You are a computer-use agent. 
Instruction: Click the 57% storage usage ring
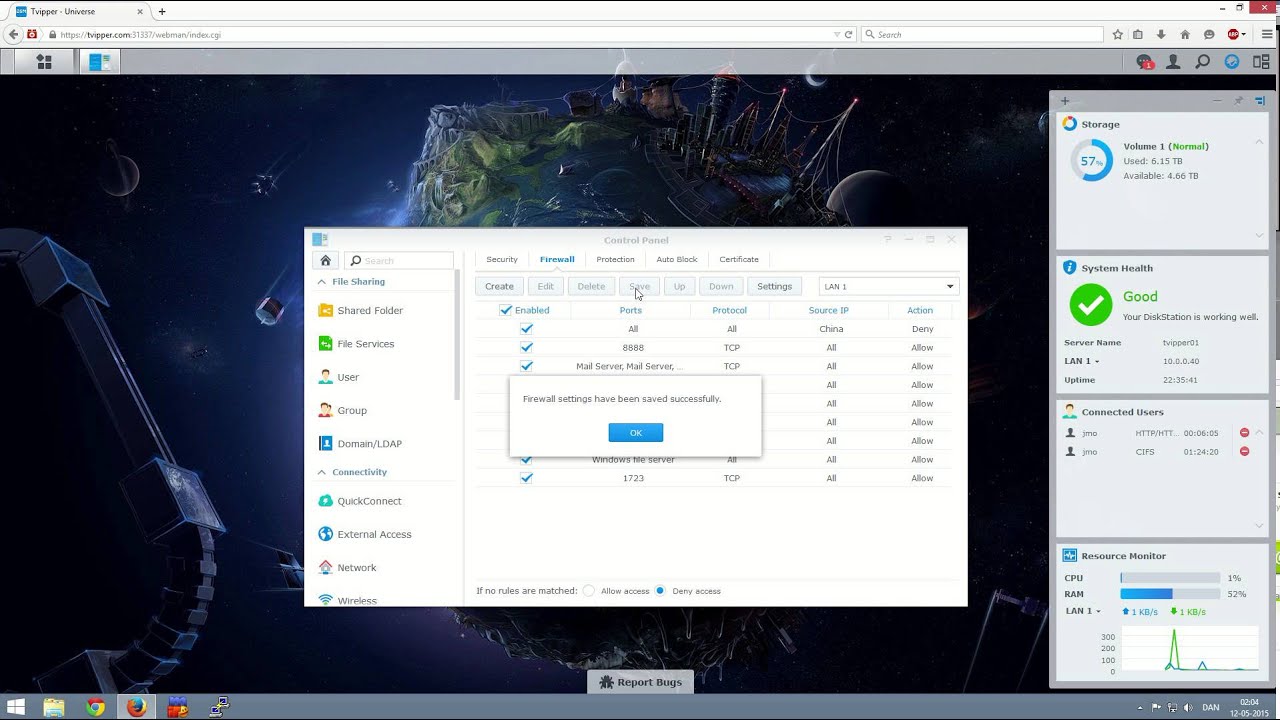(1091, 160)
